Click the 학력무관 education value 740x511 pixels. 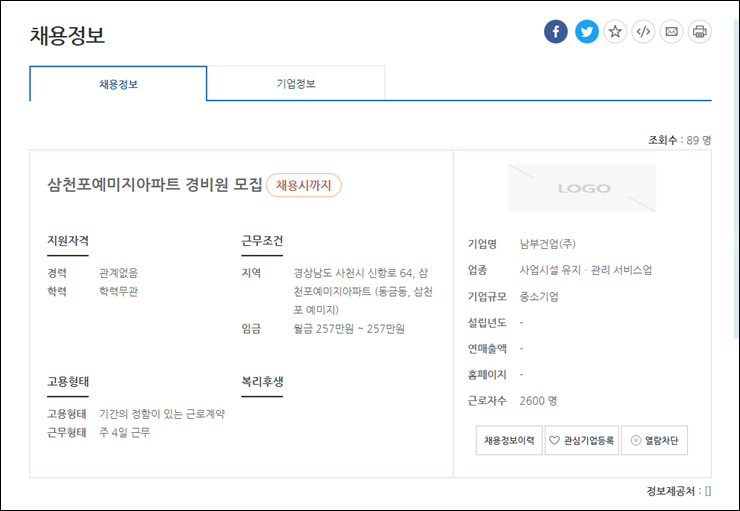118,292
